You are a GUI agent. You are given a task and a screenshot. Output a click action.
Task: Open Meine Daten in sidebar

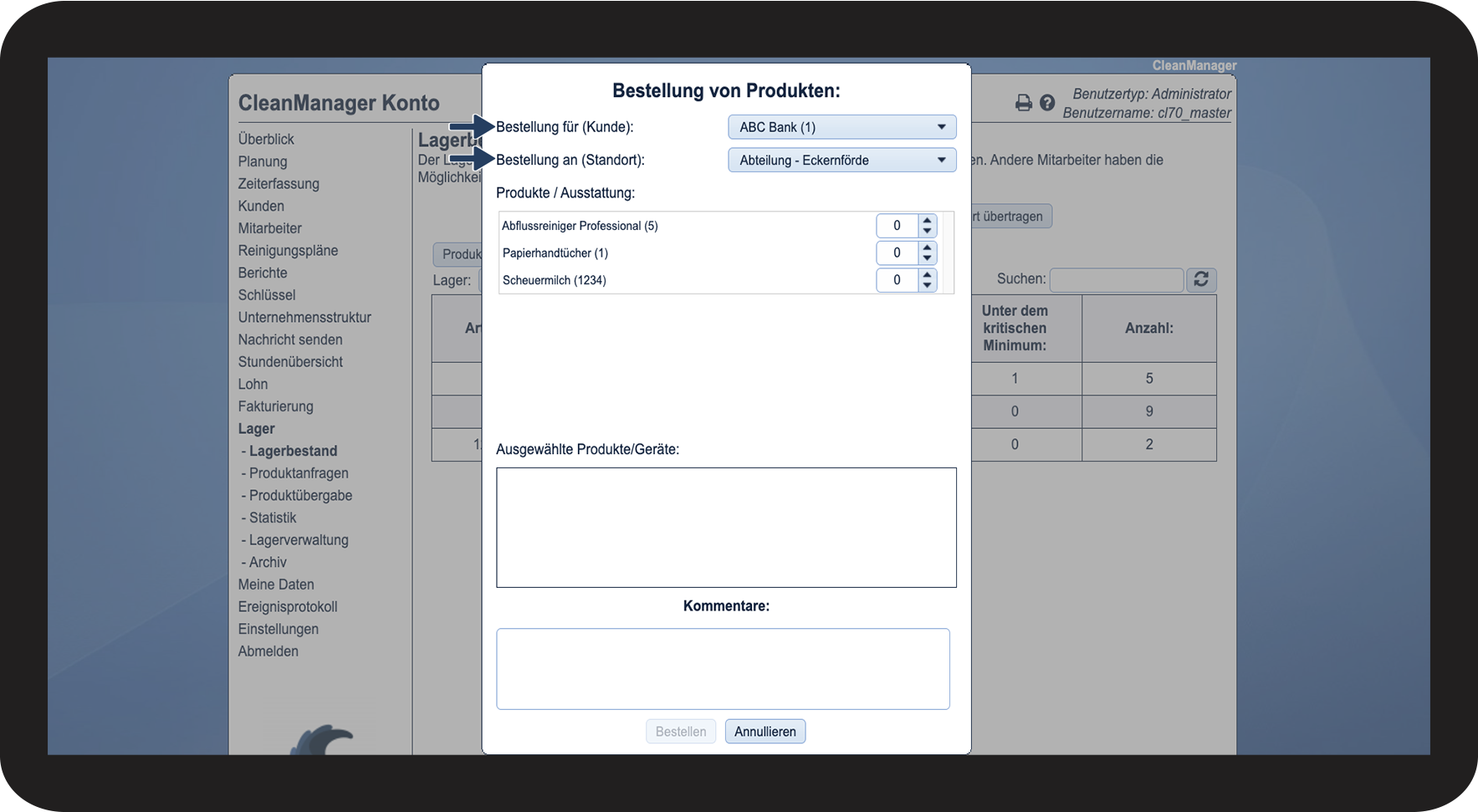[276, 585]
